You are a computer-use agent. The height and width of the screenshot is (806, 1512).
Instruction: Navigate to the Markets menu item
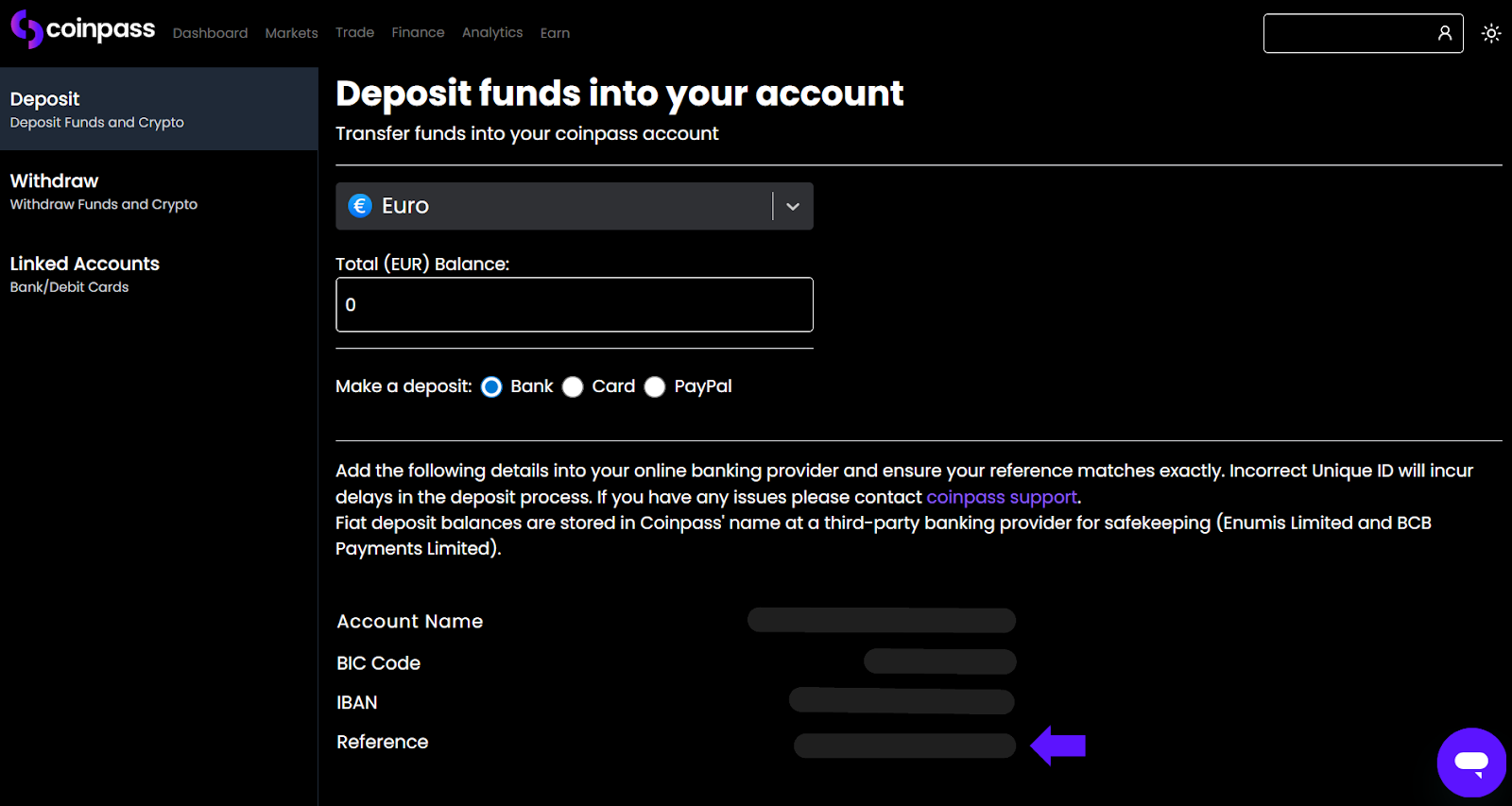click(291, 32)
